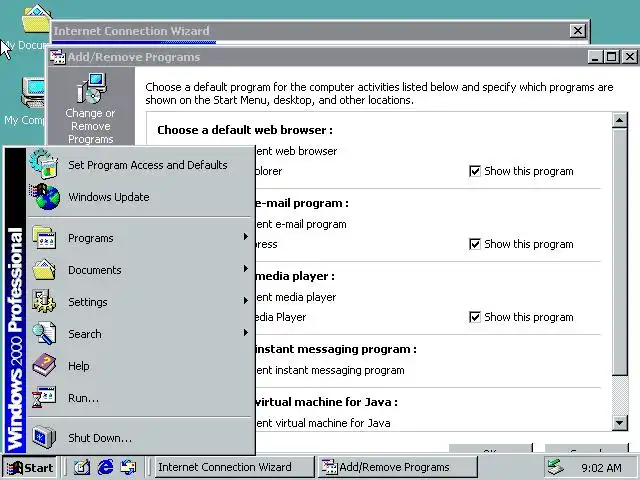Open Set Program Access and Defaults menu entry
This screenshot has width=640, height=480.
140,165
